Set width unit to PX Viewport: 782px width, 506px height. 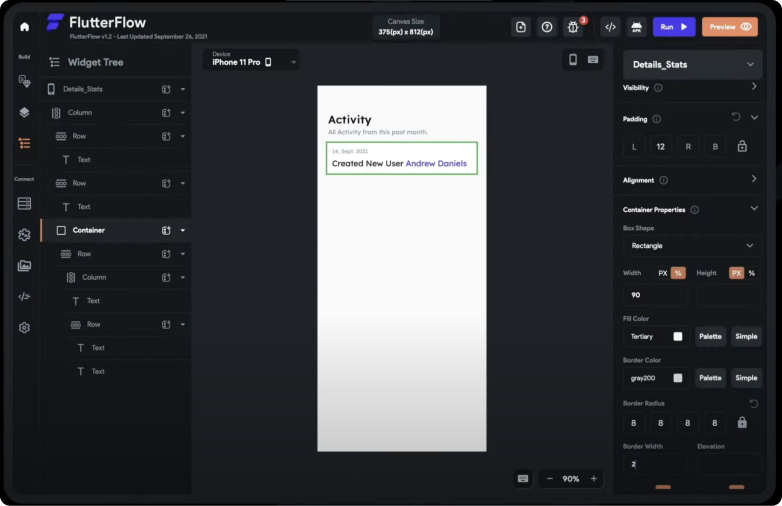(x=663, y=273)
